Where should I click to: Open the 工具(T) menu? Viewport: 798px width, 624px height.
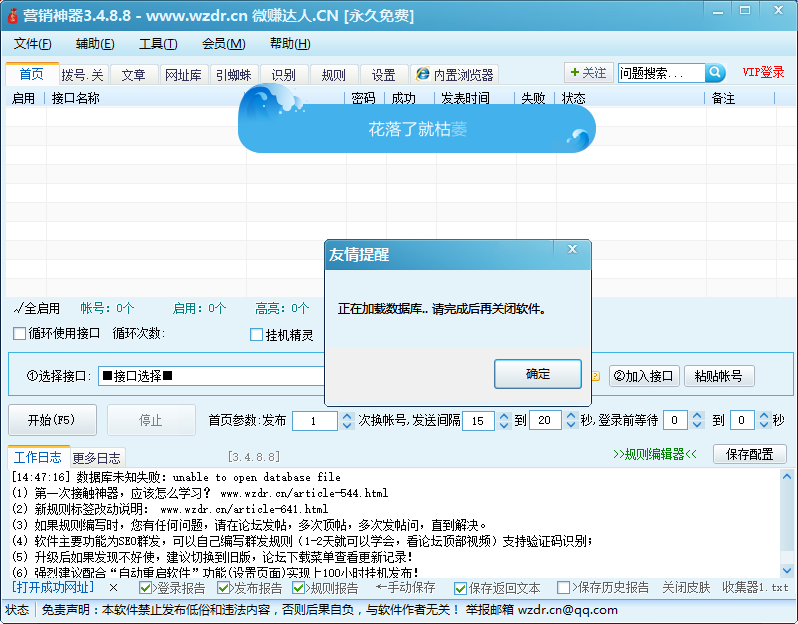[x=158, y=44]
